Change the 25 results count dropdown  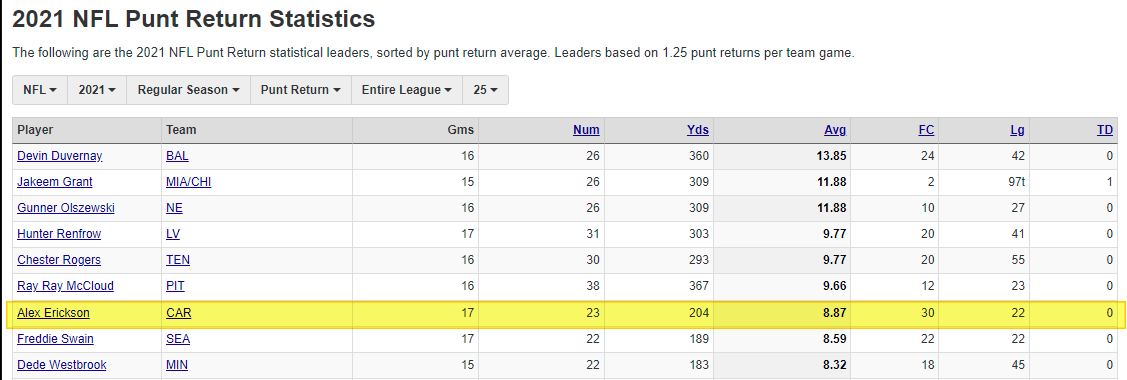485,90
